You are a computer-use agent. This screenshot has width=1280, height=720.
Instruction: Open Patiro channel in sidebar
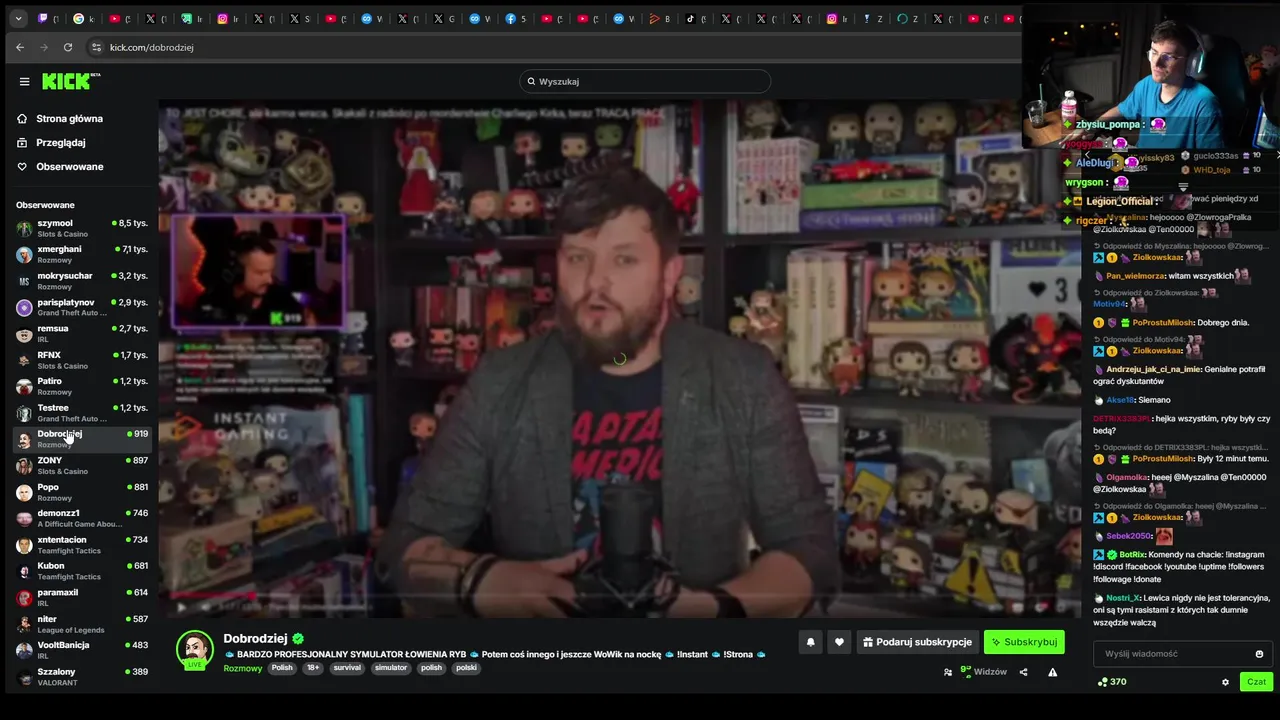pyautogui.click(x=82, y=386)
